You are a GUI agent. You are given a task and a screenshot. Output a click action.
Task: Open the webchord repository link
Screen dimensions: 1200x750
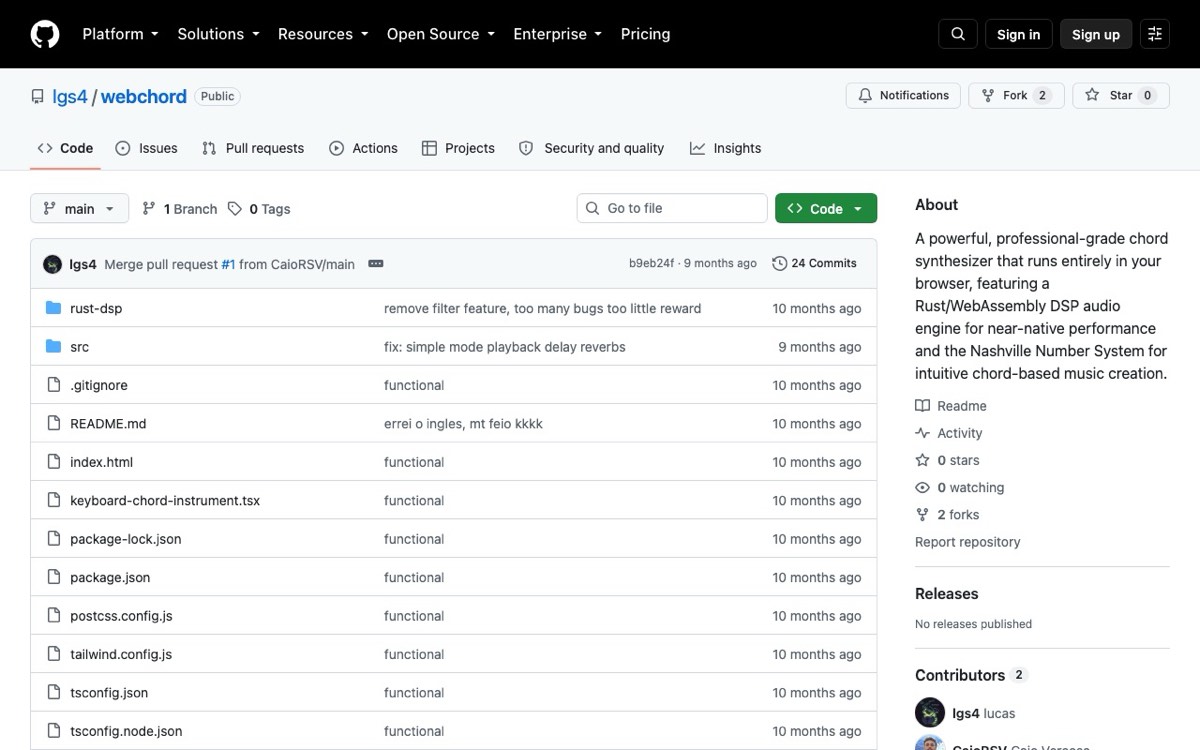[143, 97]
